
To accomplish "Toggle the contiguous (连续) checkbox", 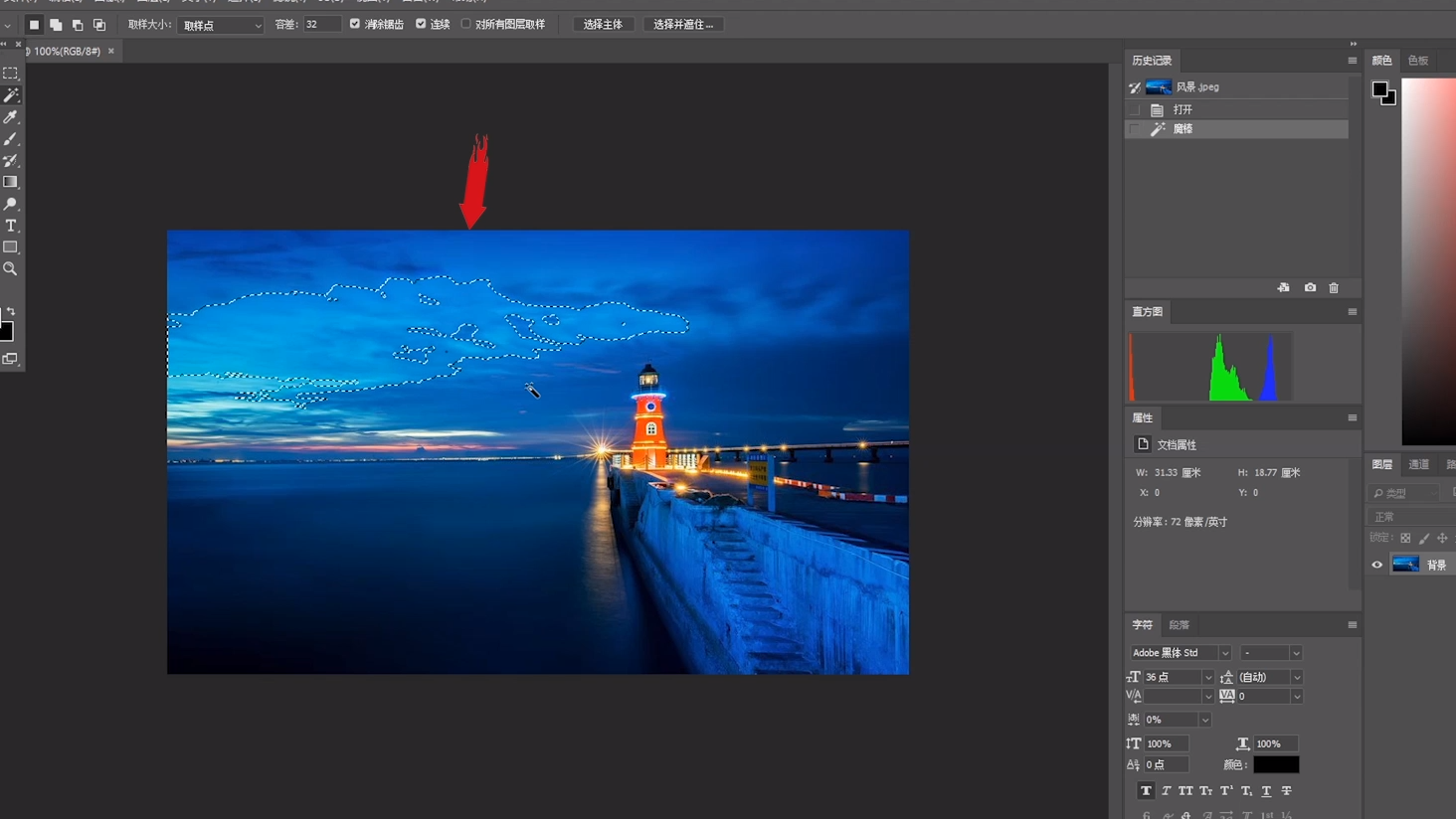I will 421,24.
